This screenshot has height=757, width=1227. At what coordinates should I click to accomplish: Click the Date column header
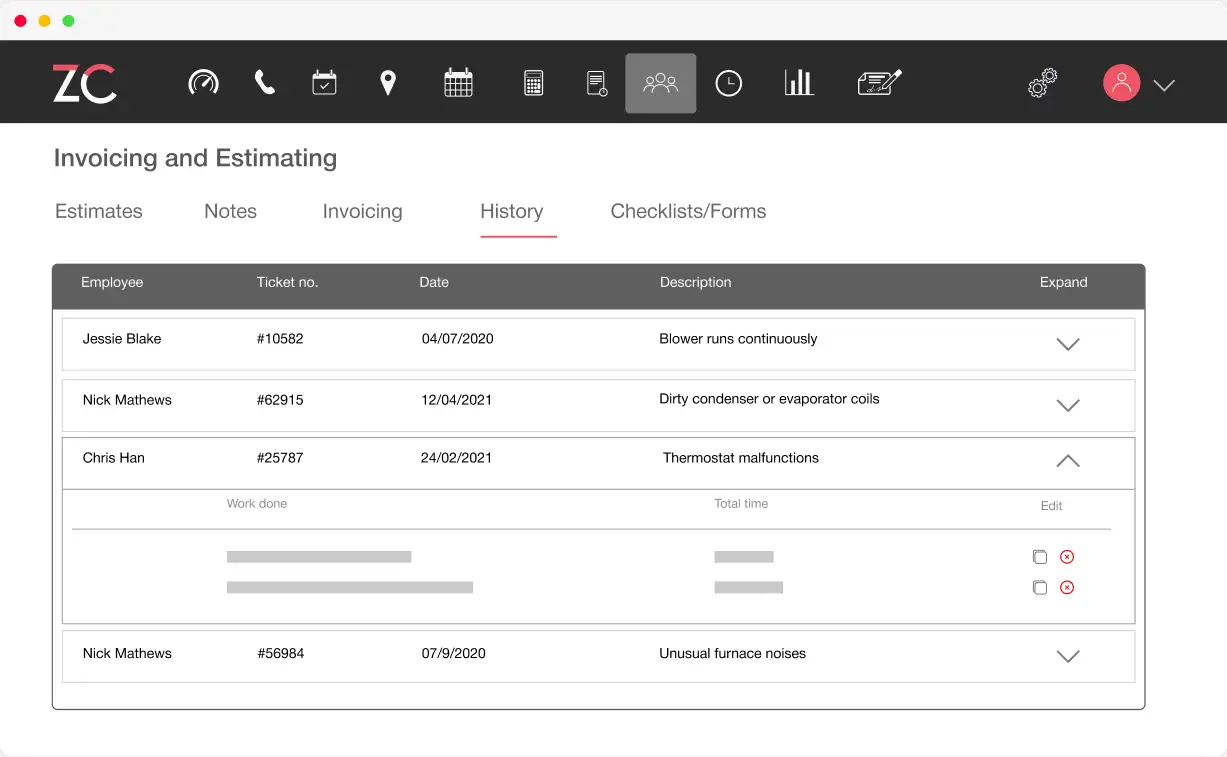434,283
